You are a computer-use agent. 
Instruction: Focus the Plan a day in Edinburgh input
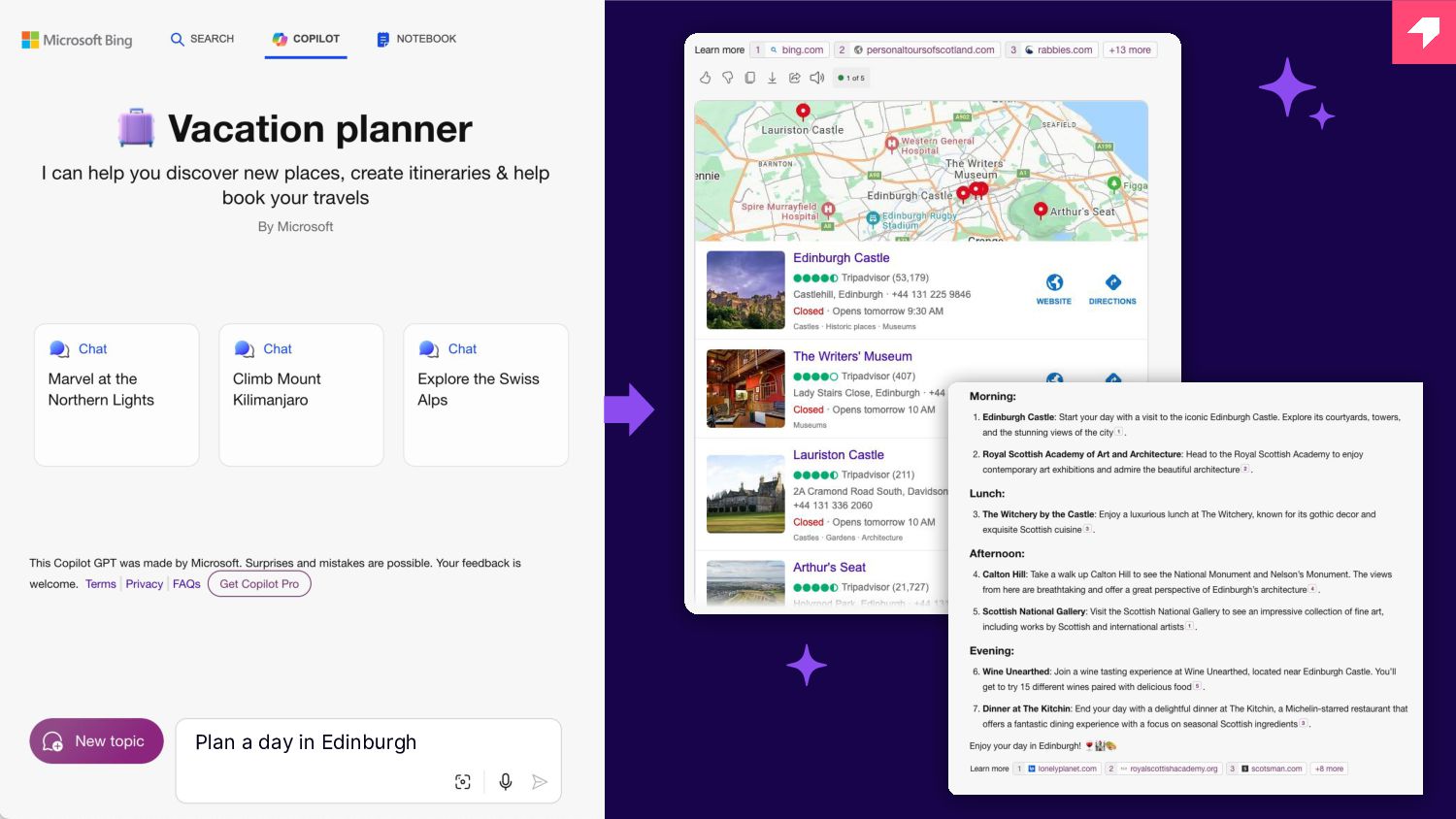(x=369, y=761)
